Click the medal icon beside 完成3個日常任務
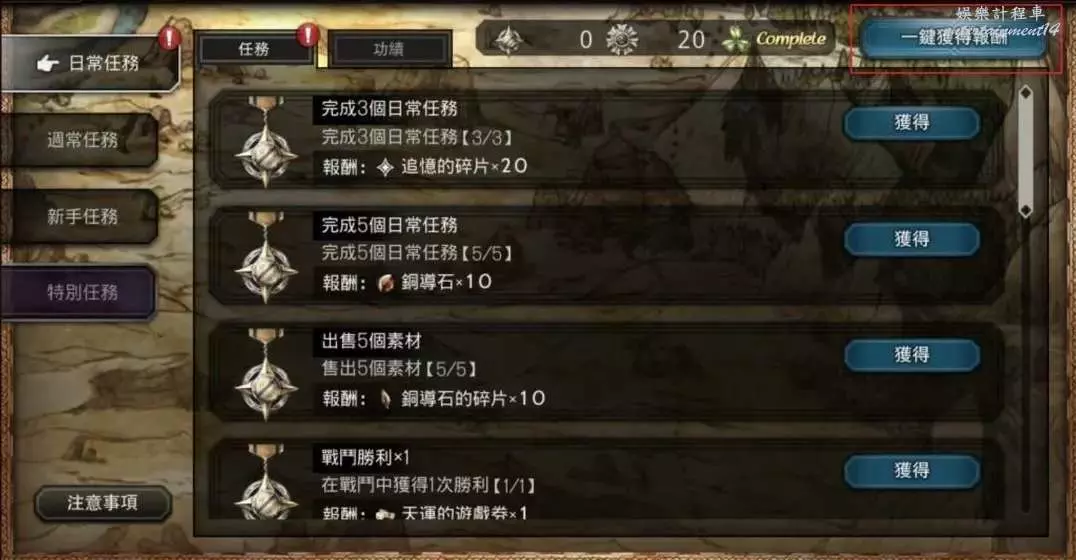The width and height of the screenshot is (1076, 560). click(266, 142)
